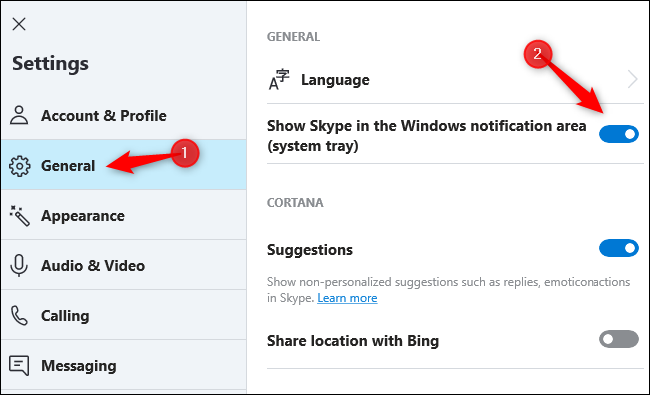
Task: Close the Settings panel with X icon
Action: [19, 24]
